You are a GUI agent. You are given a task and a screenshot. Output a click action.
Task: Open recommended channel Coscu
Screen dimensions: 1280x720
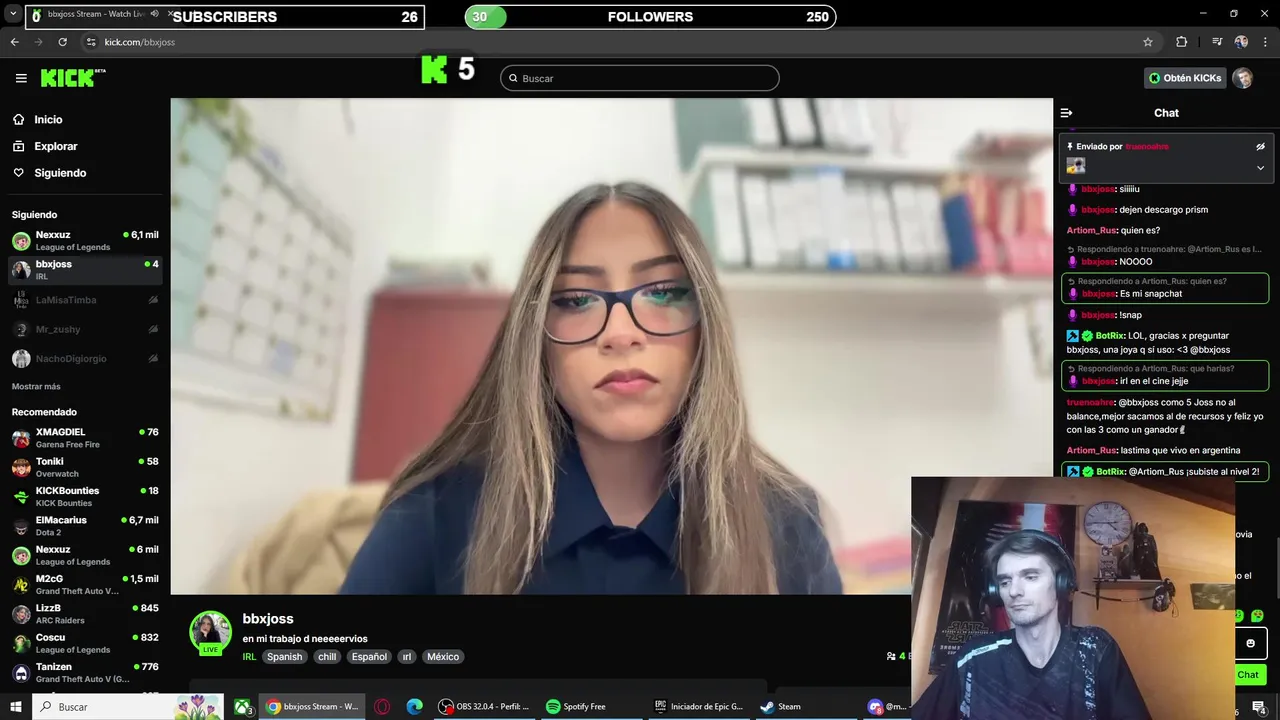[x=85, y=643]
